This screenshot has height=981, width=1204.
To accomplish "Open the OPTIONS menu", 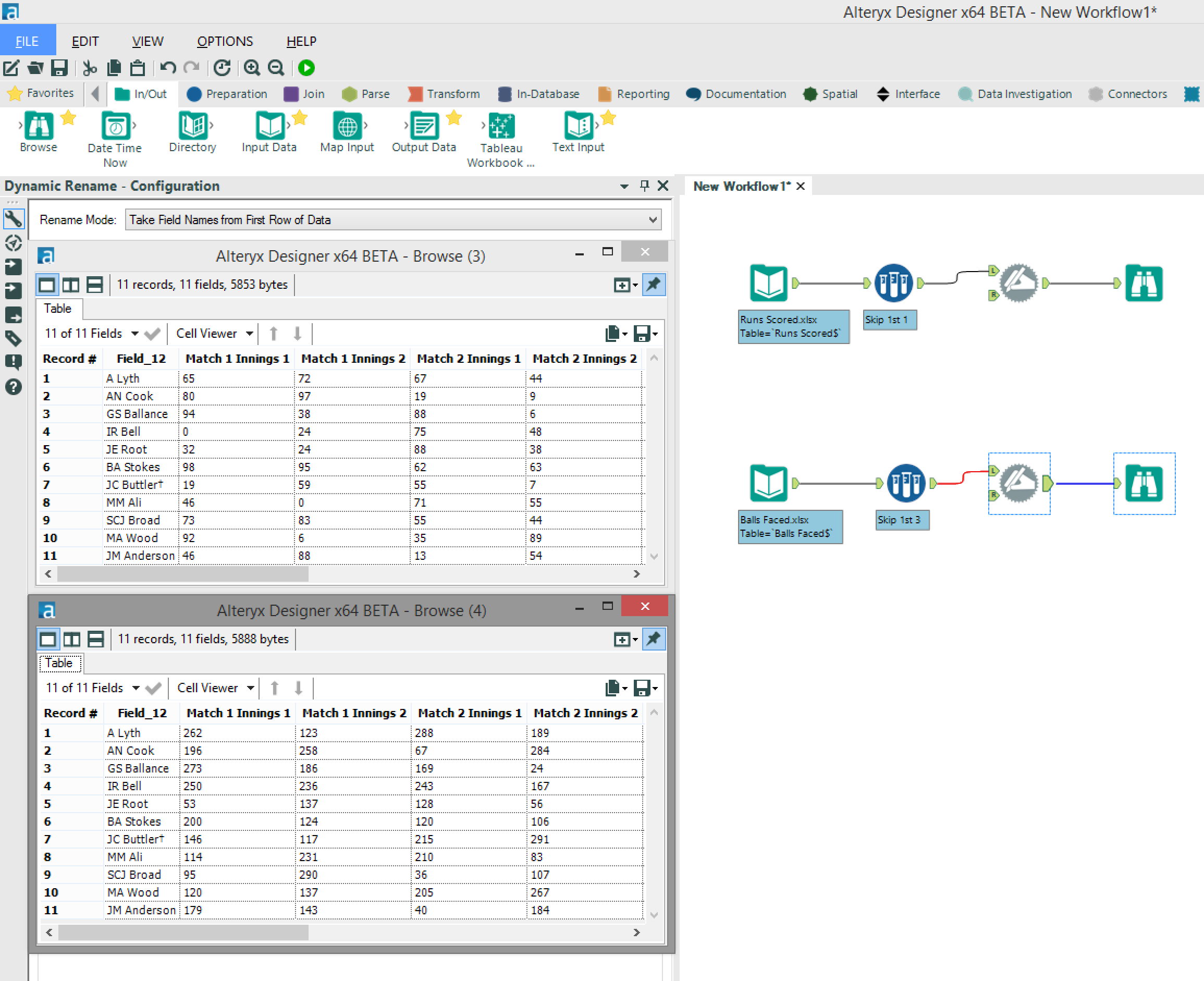I will pyautogui.click(x=225, y=41).
